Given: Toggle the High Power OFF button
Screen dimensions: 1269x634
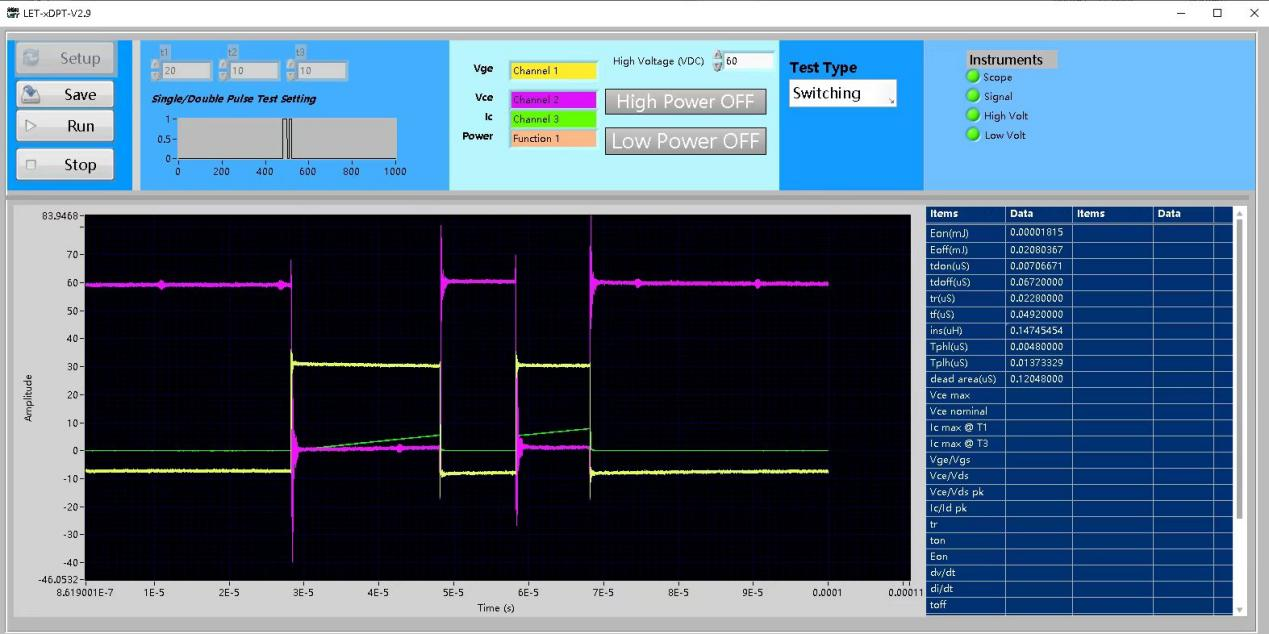Looking at the screenshot, I should [x=685, y=102].
